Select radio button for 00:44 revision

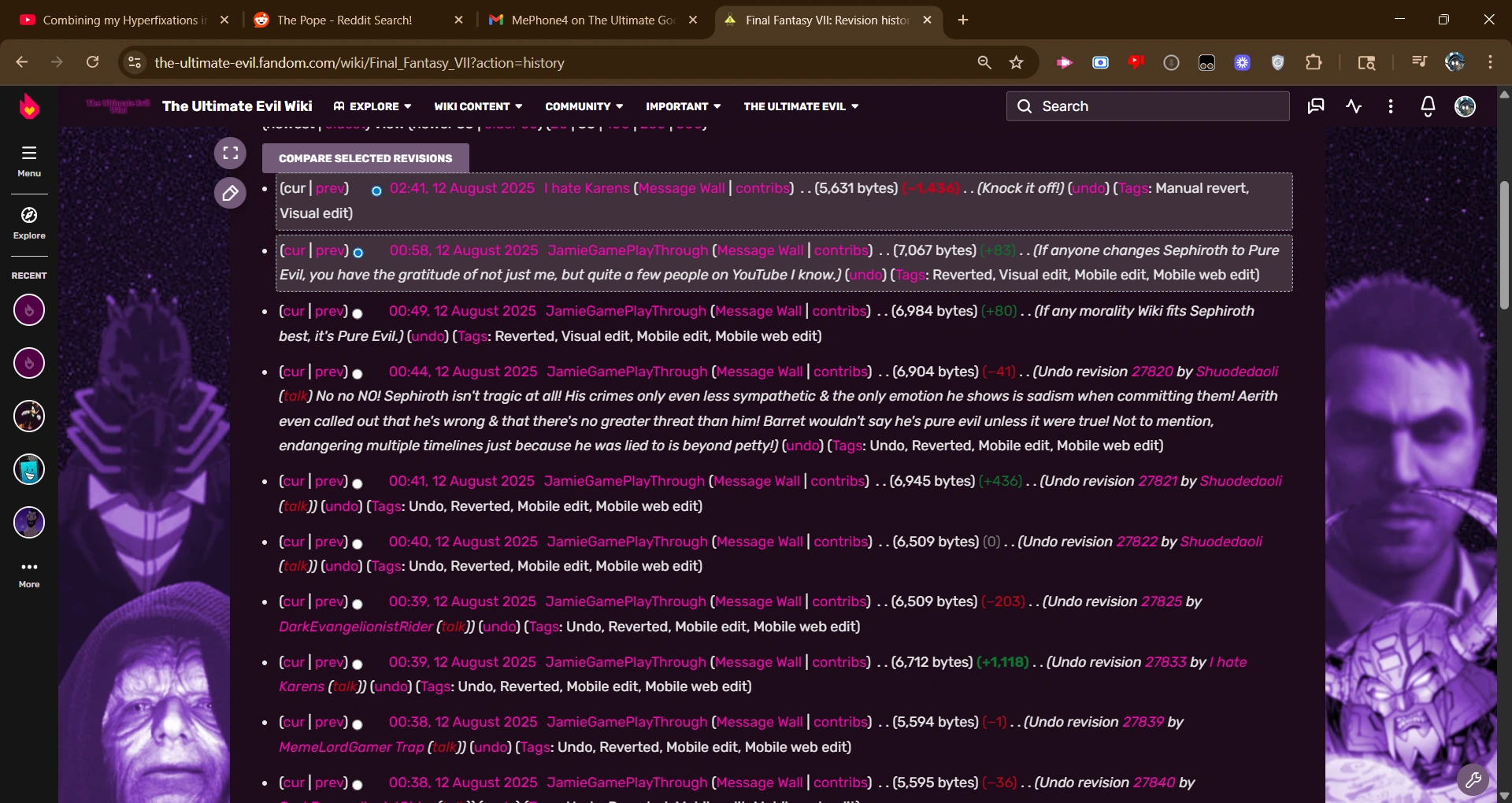coord(358,374)
